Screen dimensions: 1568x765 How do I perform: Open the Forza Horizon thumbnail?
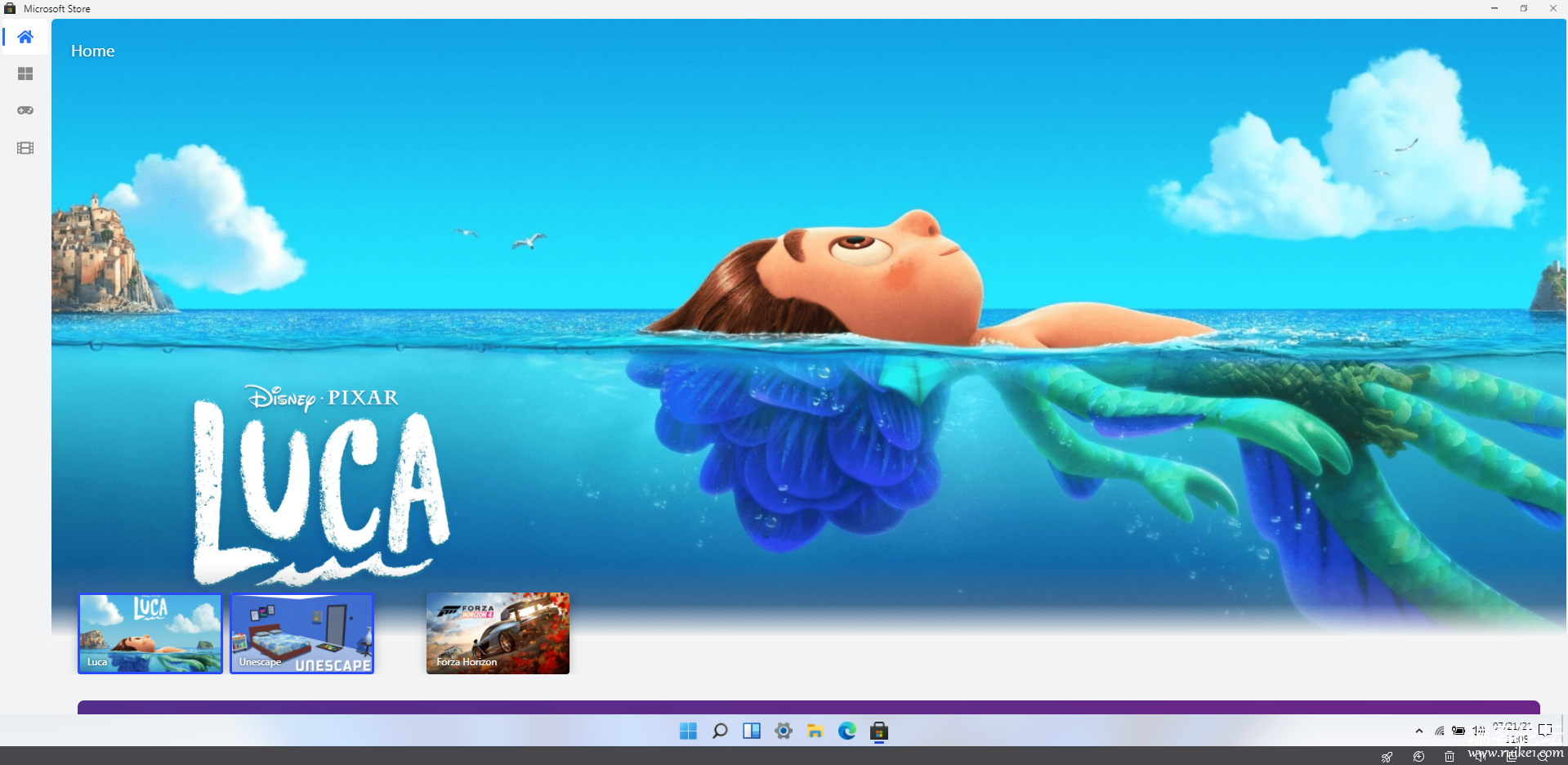pos(498,633)
